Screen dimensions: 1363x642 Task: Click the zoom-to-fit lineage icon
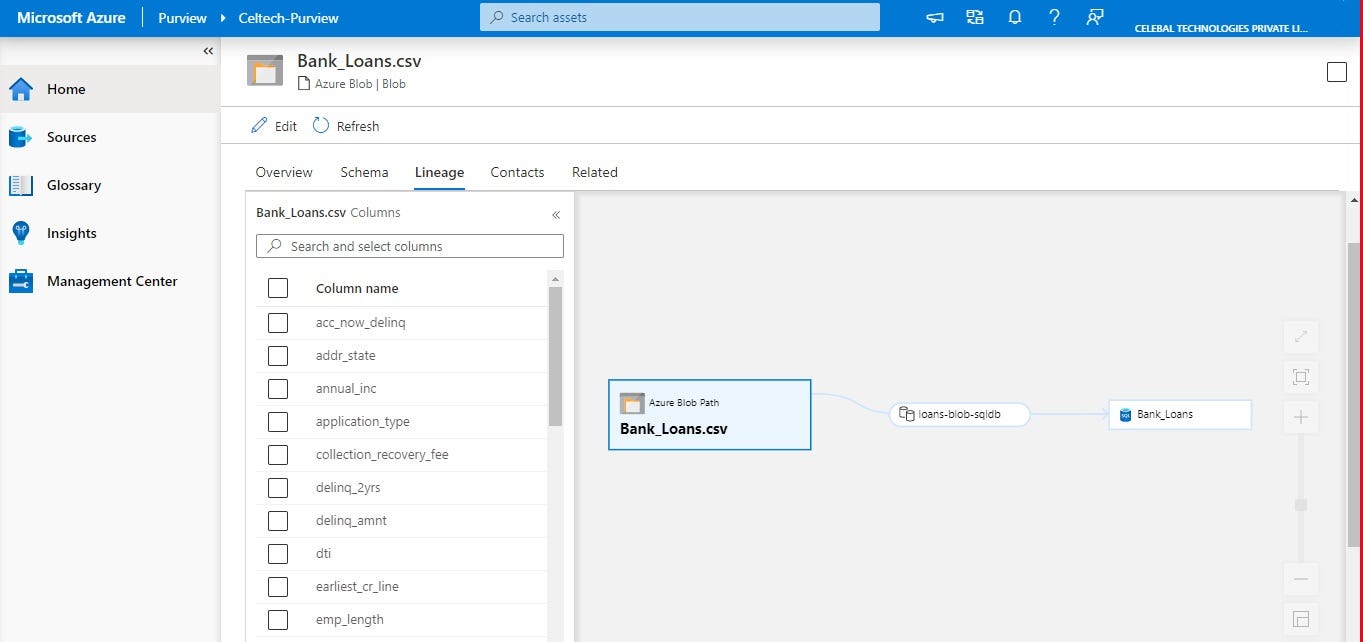pyautogui.click(x=1301, y=377)
